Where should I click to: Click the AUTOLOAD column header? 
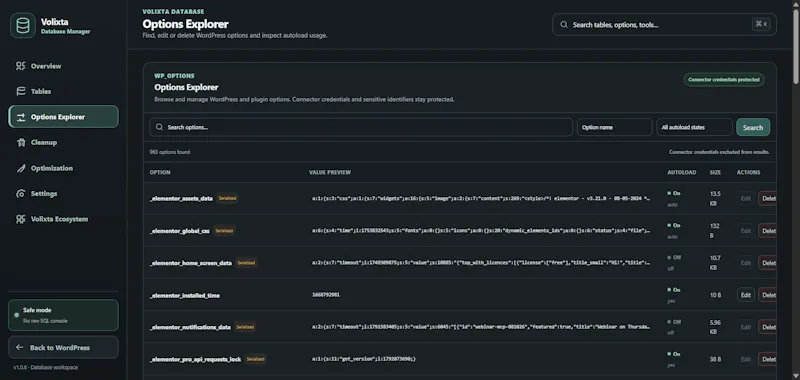(681, 172)
